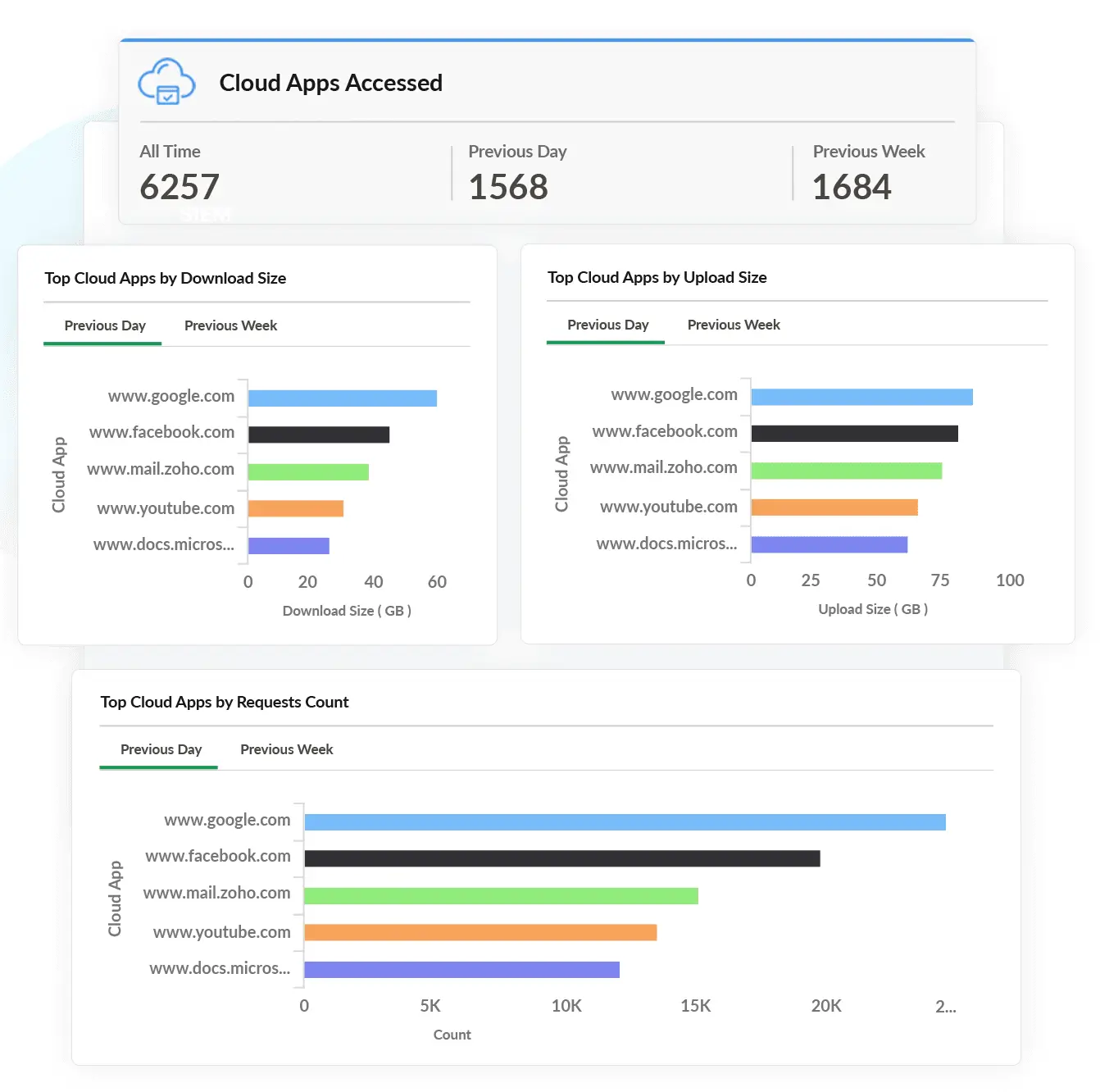Click the Cloud Apps Accessed cloud icon
Image resolution: width=1100 pixels, height=1092 pixels.
pos(167,82)
